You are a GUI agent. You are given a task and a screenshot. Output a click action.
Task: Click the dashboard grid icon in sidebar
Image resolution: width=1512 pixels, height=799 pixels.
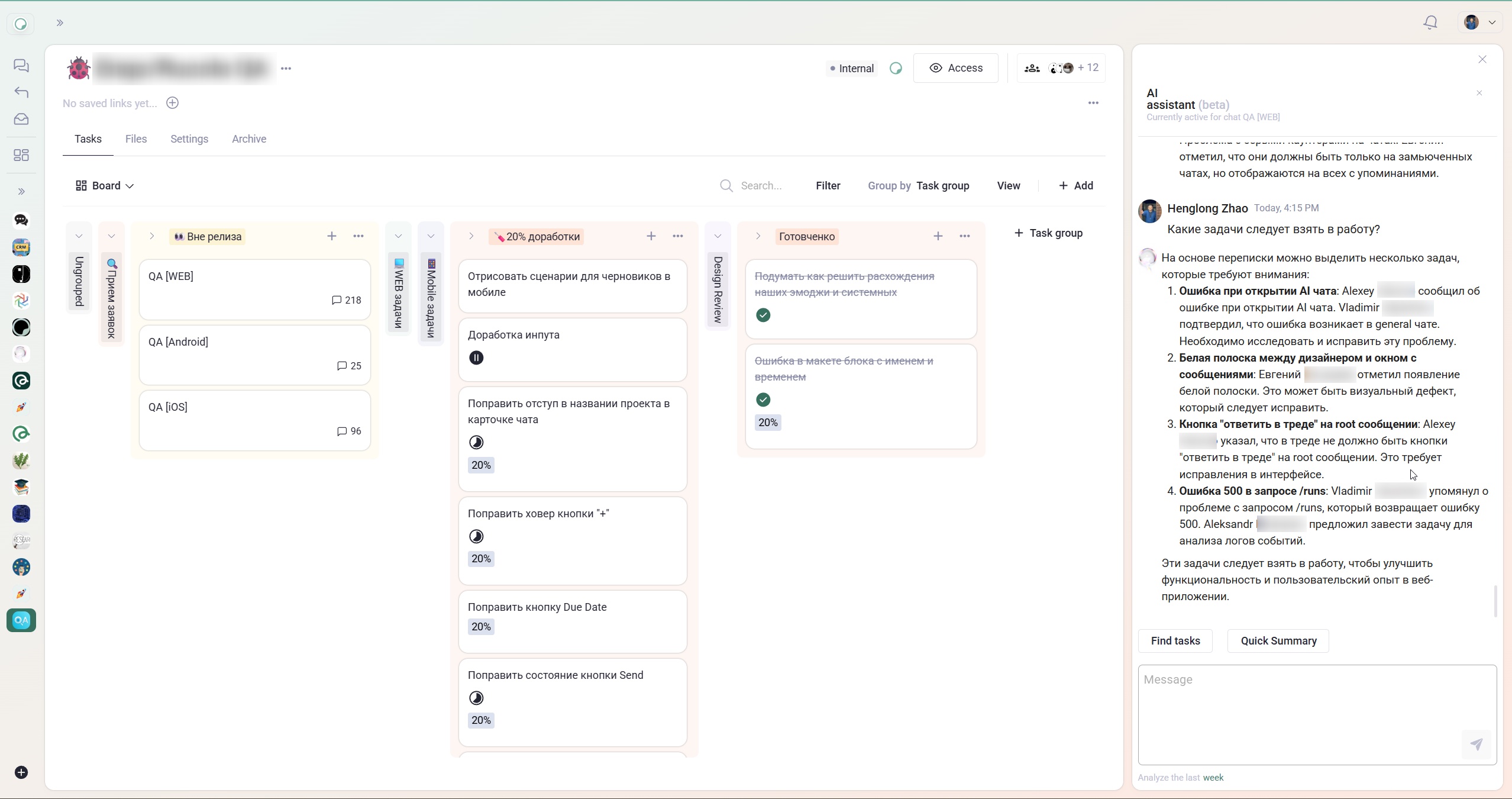point(21,155)
